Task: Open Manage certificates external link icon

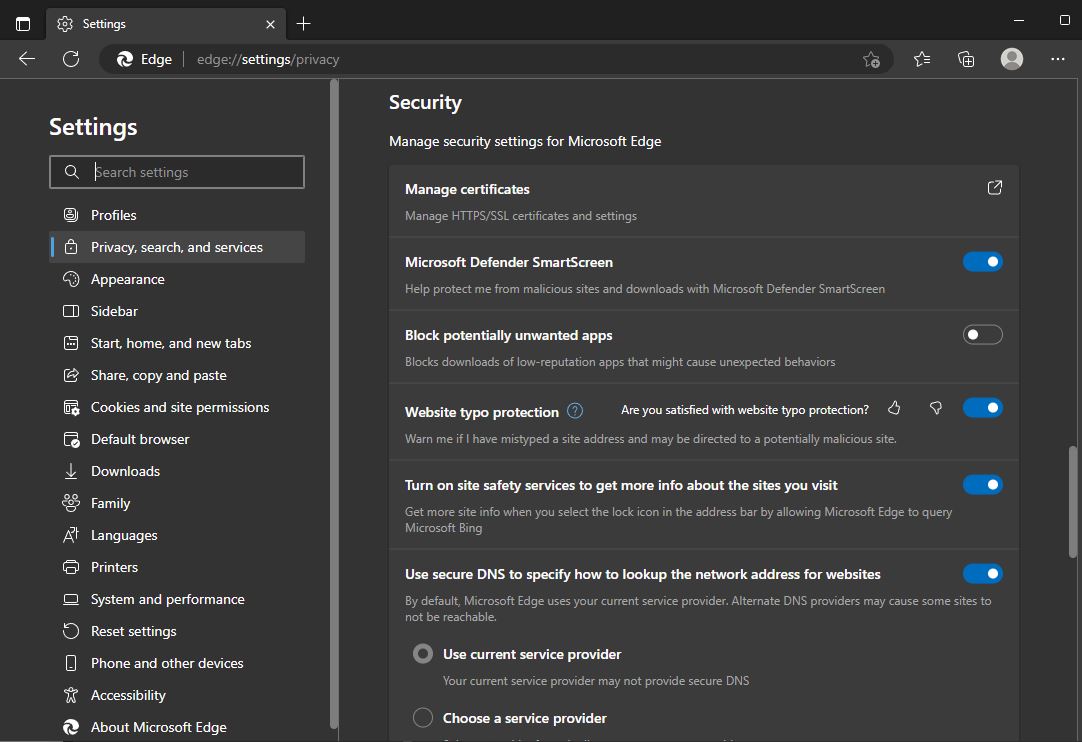Action: (994, 188)
